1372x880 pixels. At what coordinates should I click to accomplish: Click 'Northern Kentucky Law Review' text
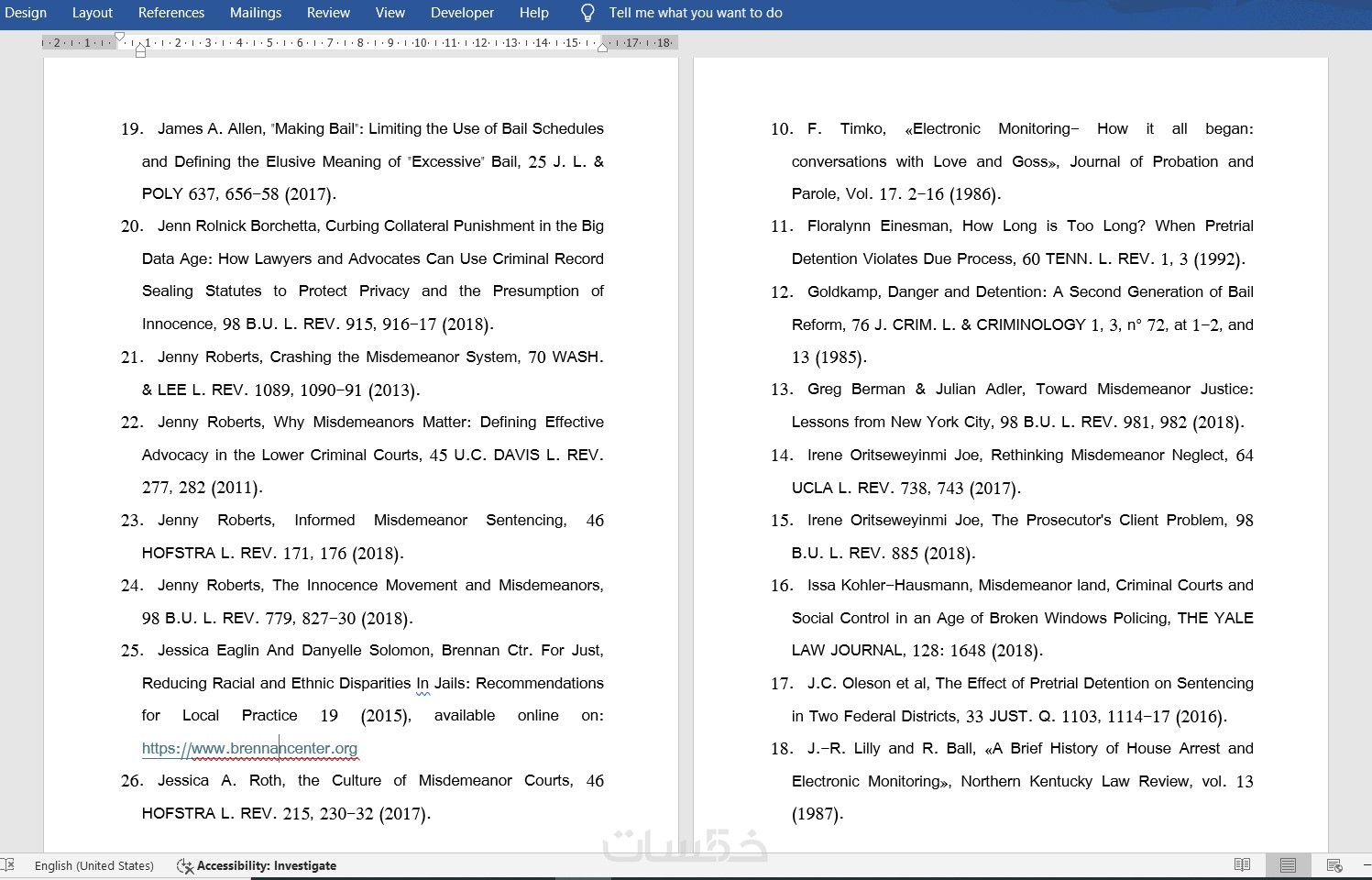(x=1076, y=781)
